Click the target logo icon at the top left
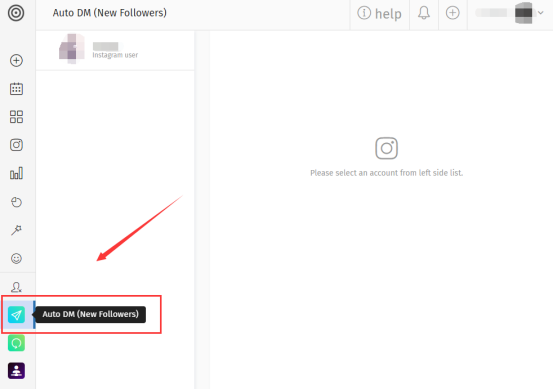Viewport: 553px width, 389px height. [16, 13]
